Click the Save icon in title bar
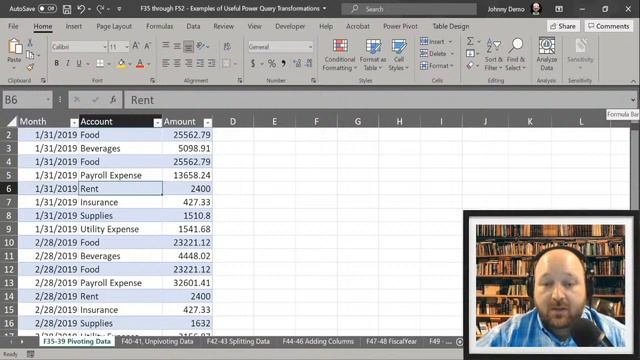Screen dimensions: 640x360 (x=67, y=9)
